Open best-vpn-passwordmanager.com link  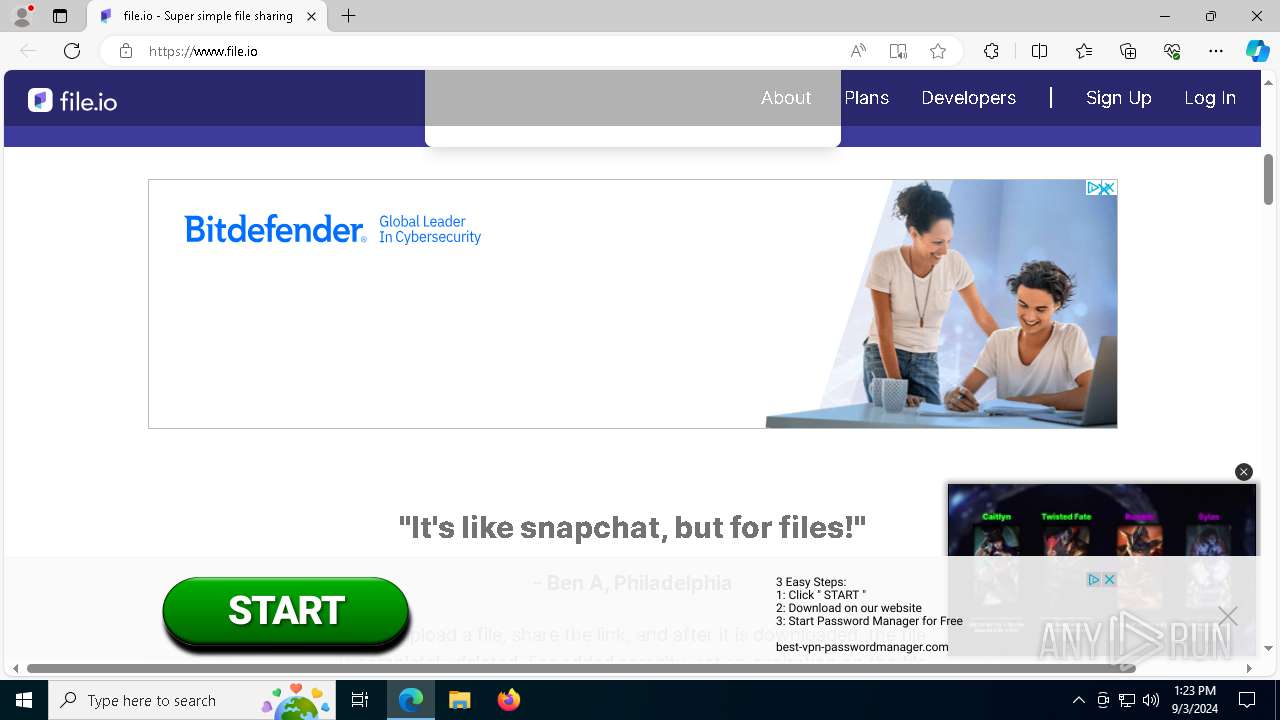[862, 647]
